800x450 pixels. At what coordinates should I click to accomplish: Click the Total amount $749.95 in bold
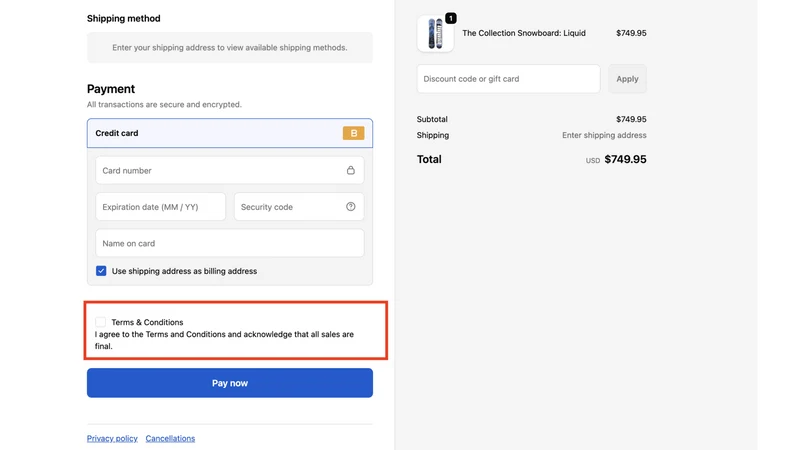[625, 159]
